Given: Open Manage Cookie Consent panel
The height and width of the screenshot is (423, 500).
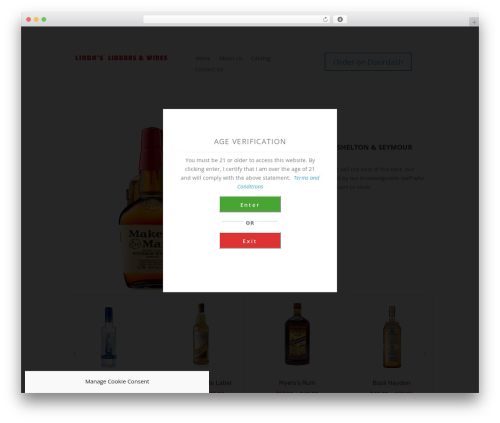Looking at the screenshot, I should (117, 382).
